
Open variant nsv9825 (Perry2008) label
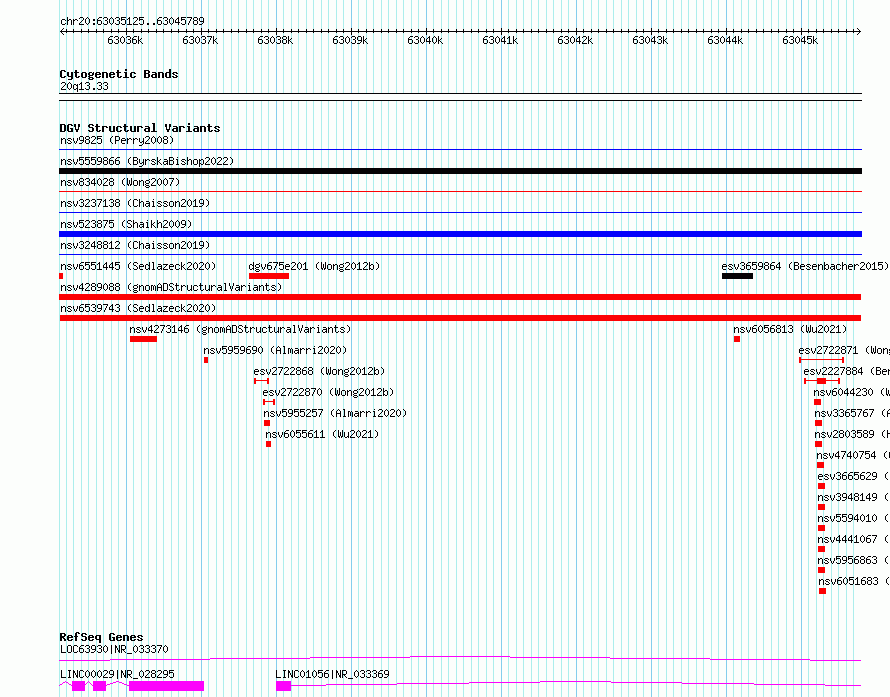pos(117,140)
